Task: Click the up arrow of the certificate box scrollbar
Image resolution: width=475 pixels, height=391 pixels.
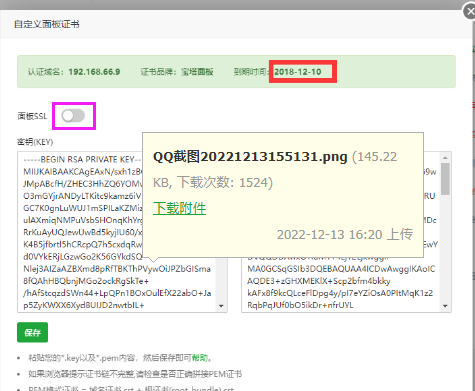Action: coord(445,158)
